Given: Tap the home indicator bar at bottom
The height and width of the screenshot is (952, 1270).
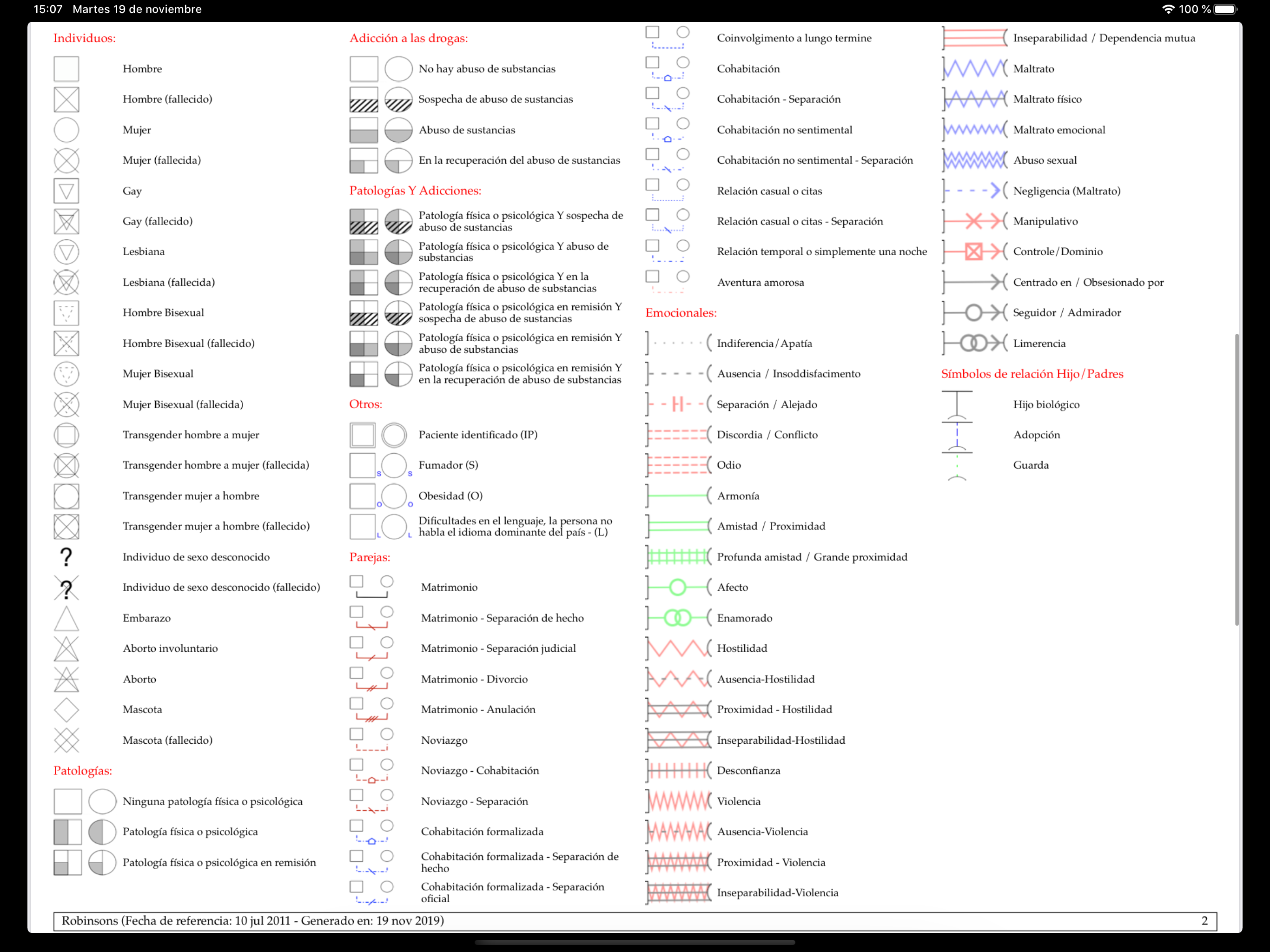Looking at the screenshot, I should point(635,942).
